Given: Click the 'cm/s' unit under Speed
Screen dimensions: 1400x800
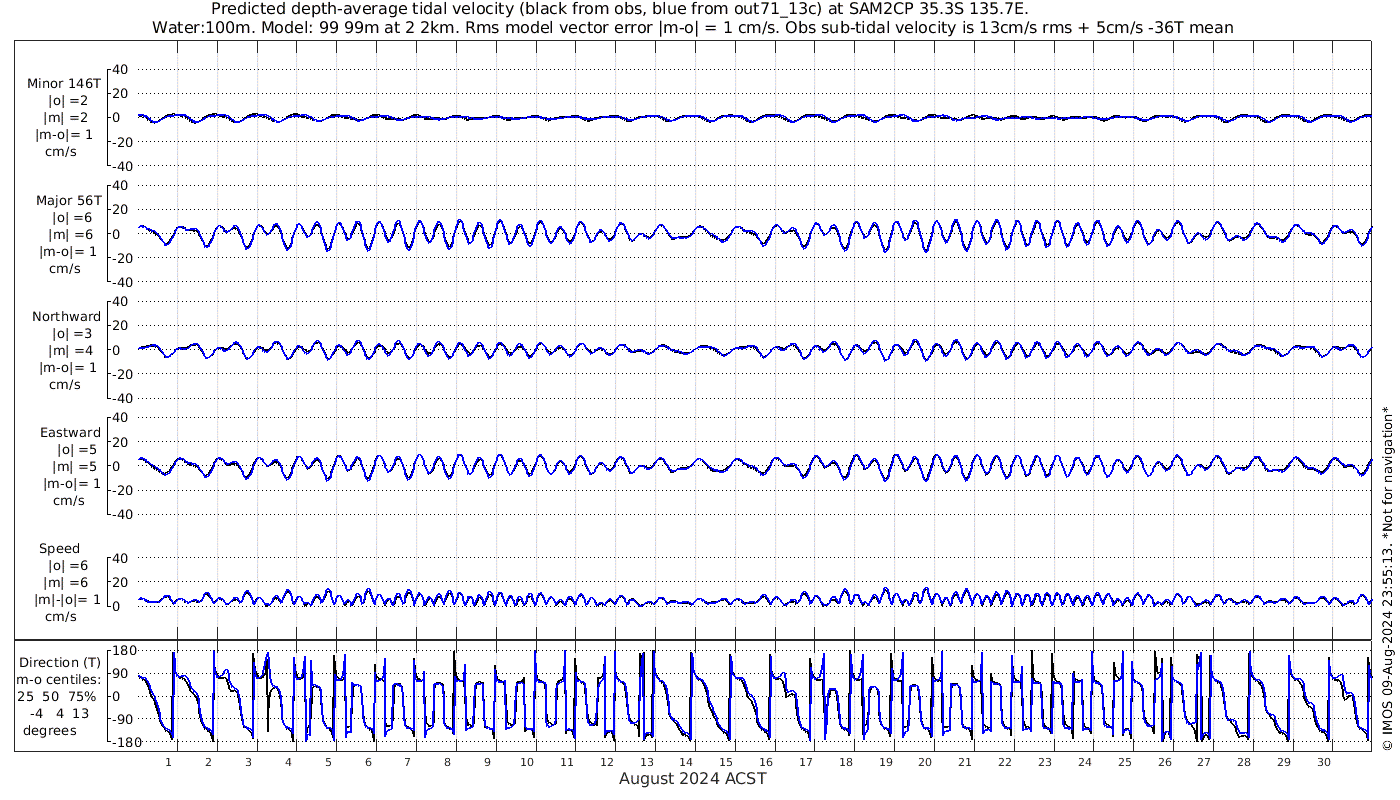Looking at the screenshot, I should point(60,617).
